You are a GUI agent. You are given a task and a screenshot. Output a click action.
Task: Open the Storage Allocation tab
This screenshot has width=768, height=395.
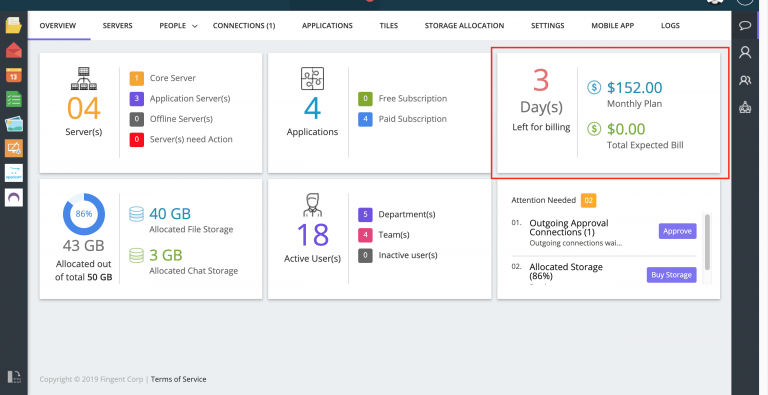point(464,25)
